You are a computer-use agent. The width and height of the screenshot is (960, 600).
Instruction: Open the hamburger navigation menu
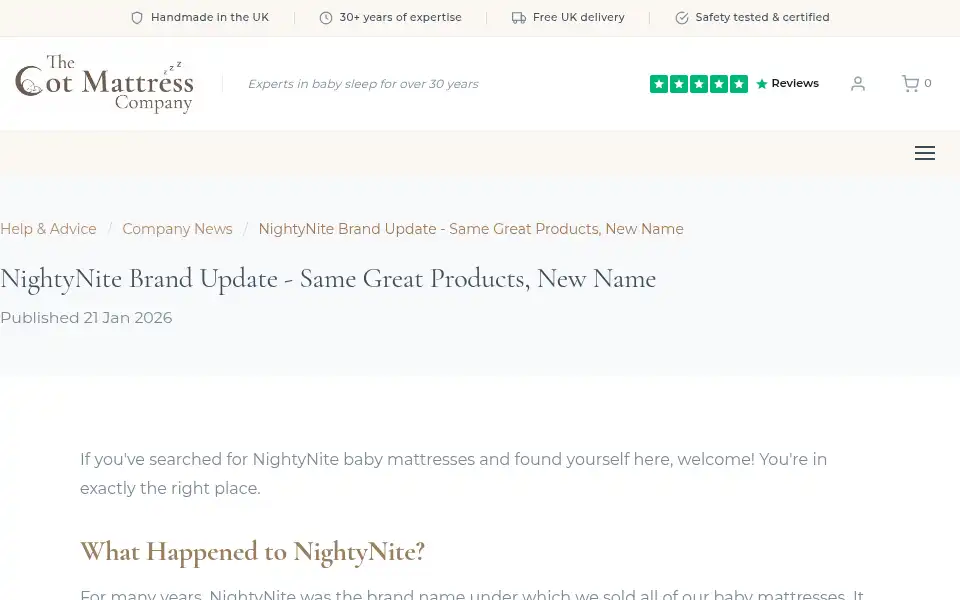(924, 153)
